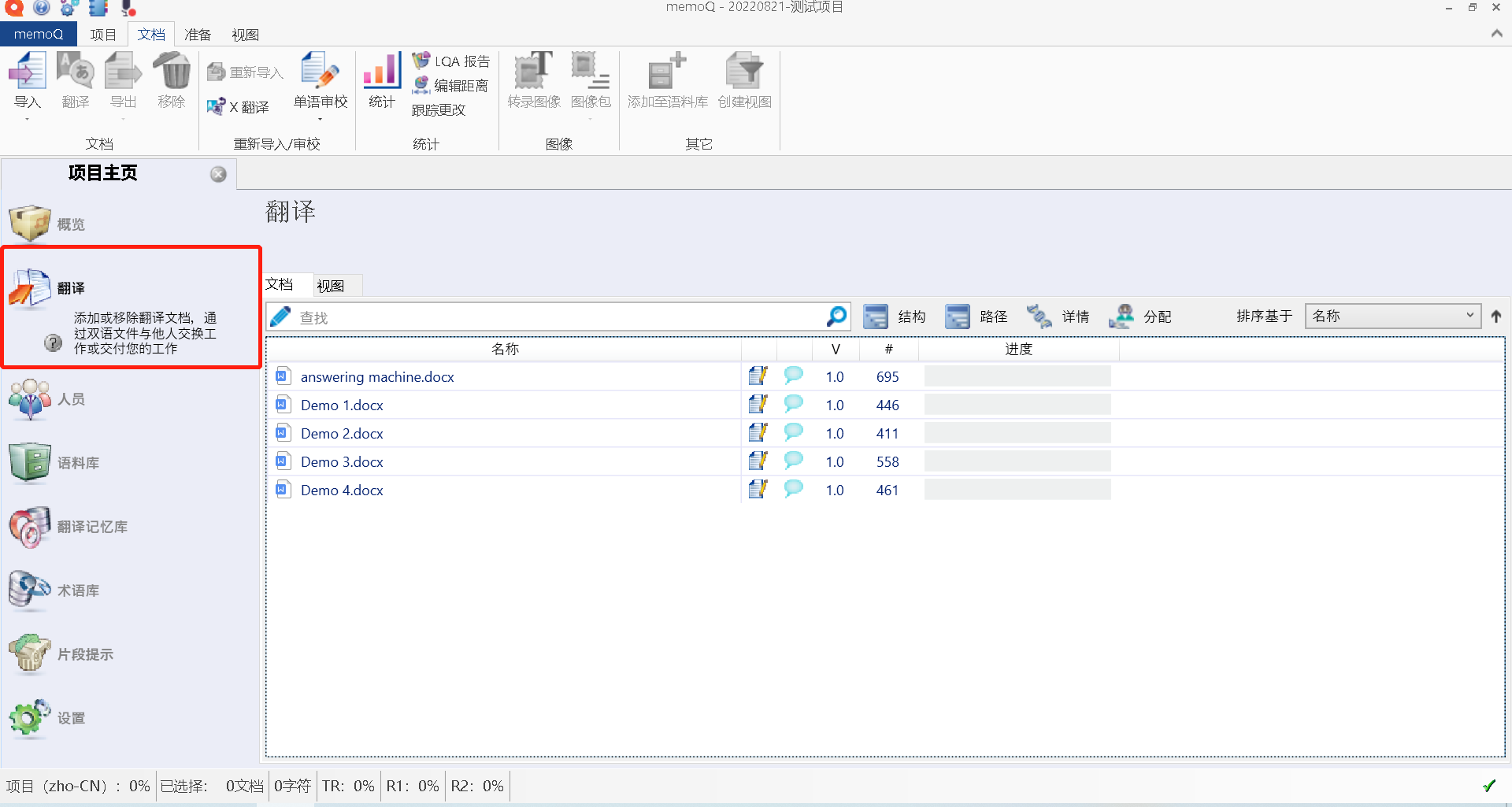
Task: Click the progress bar for Demo 4.docx
Action: 1017,490
